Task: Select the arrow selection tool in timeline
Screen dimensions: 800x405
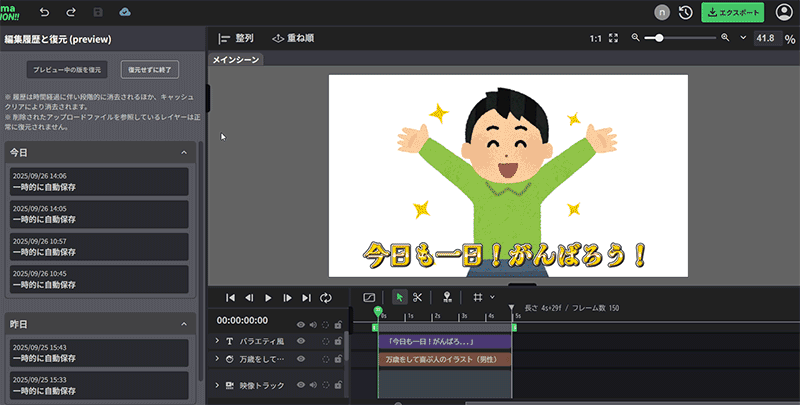Action: coord(399,297)
